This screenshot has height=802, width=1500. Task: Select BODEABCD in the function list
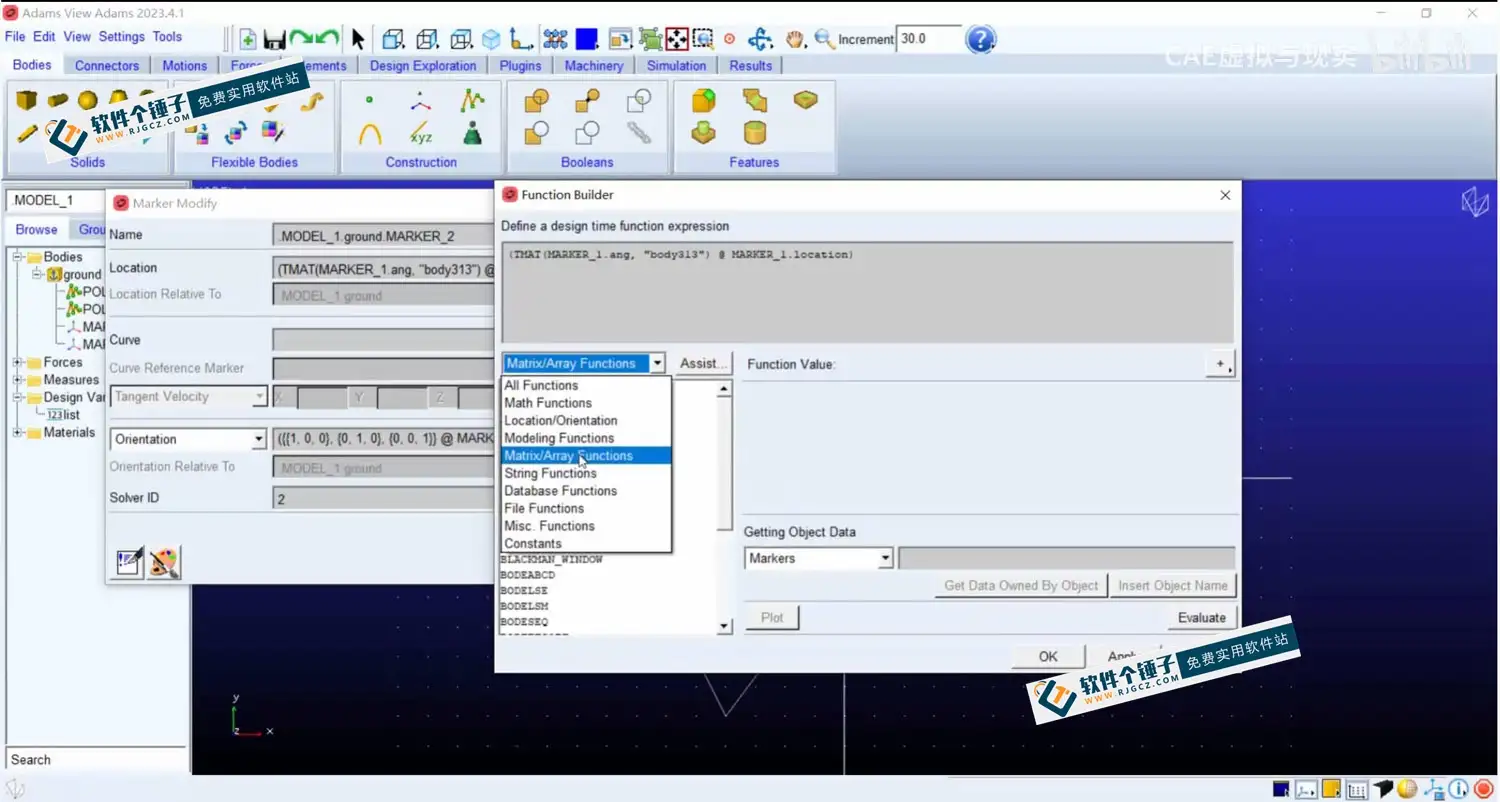tap(527, 576)
